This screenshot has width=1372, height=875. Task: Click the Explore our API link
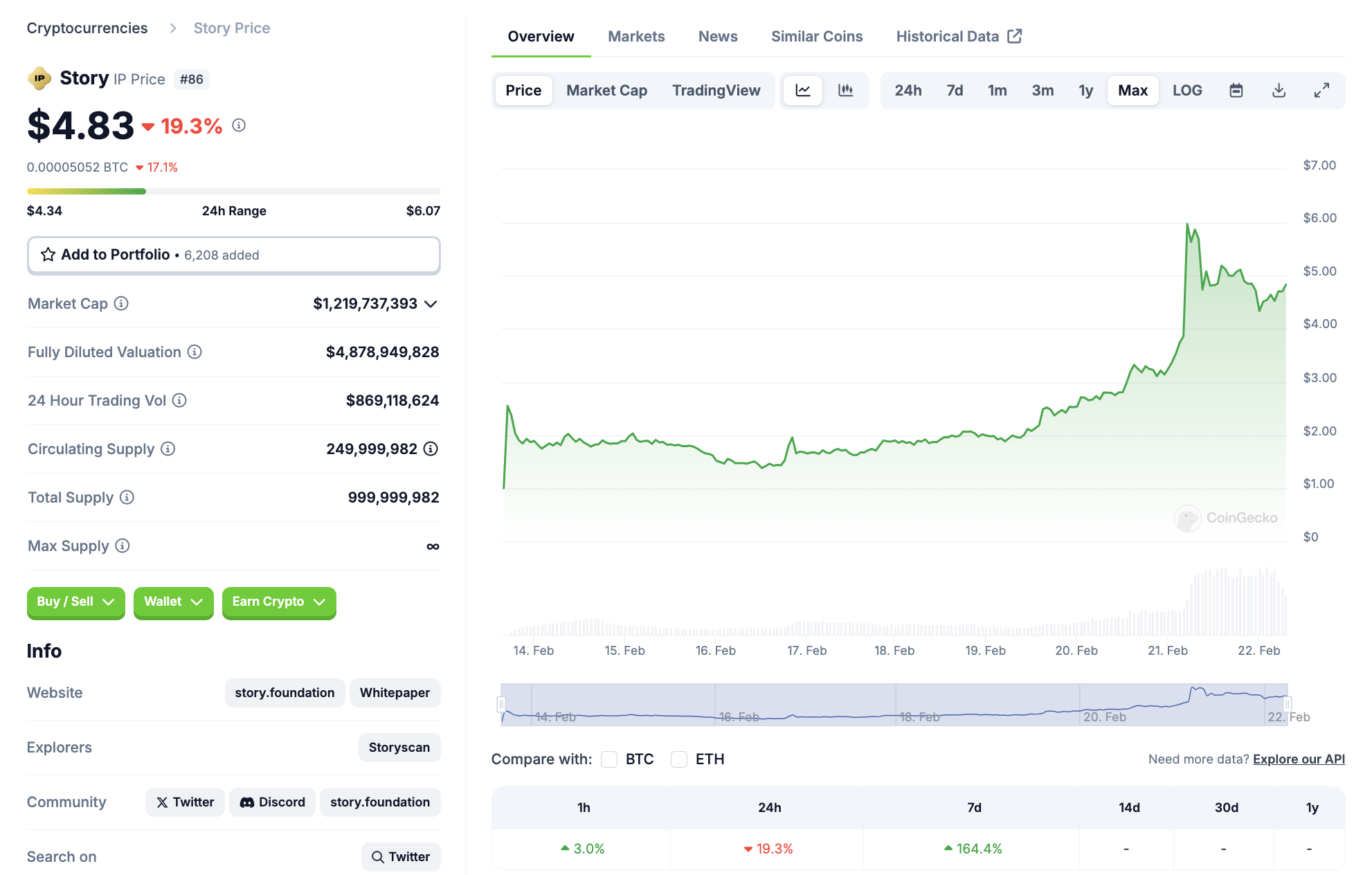tap(1298, 759)
